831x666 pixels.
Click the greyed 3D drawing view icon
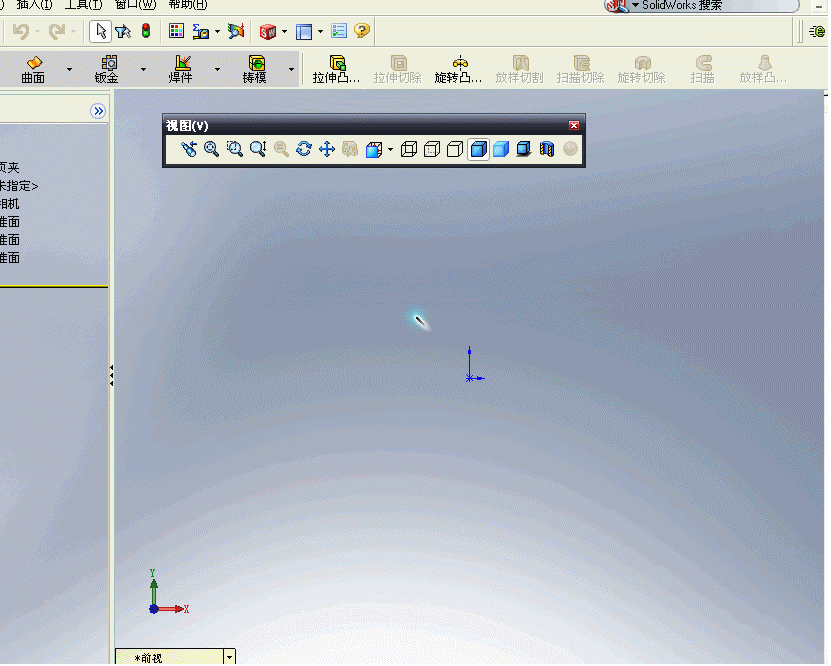pos(350,149)
